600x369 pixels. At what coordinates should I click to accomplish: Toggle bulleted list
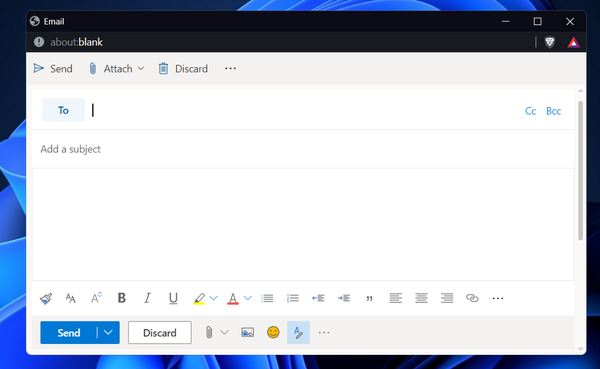click(267, 298)
